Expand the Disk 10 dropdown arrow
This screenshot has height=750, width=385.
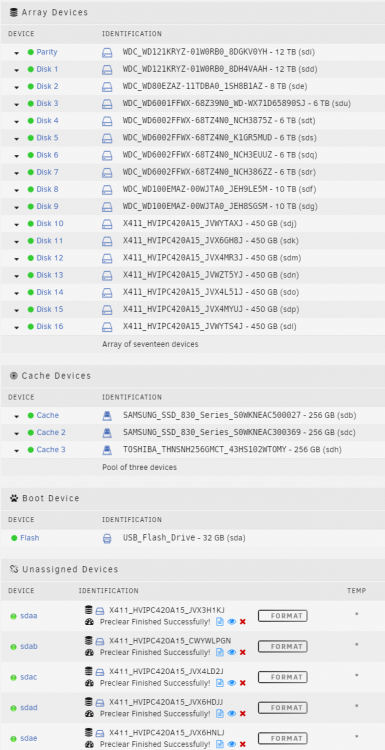pos(17,224)
